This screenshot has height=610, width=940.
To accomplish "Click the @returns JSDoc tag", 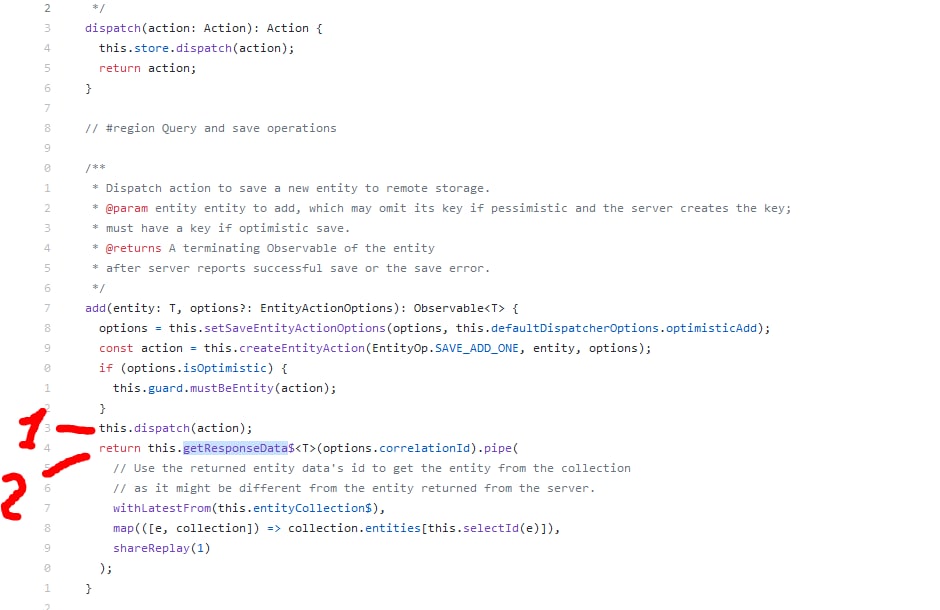I will pyautogui.click(x=133, y=248).
